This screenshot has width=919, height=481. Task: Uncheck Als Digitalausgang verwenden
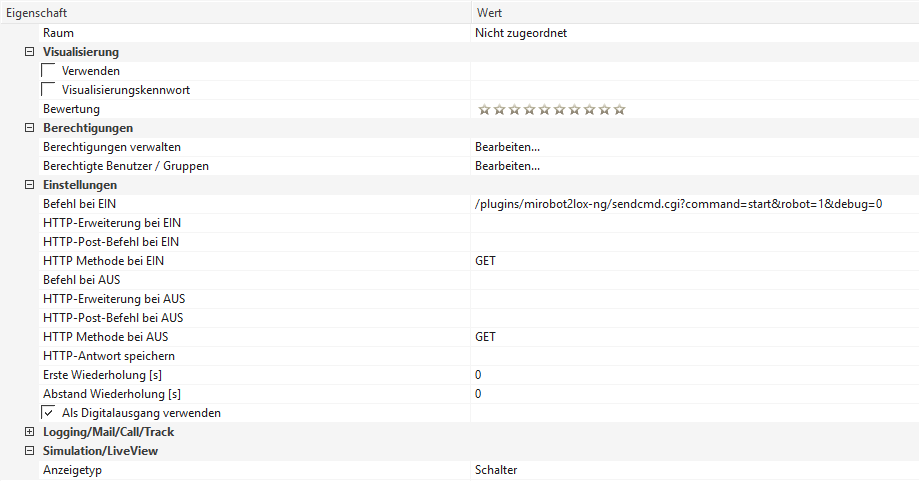[48, 412]
